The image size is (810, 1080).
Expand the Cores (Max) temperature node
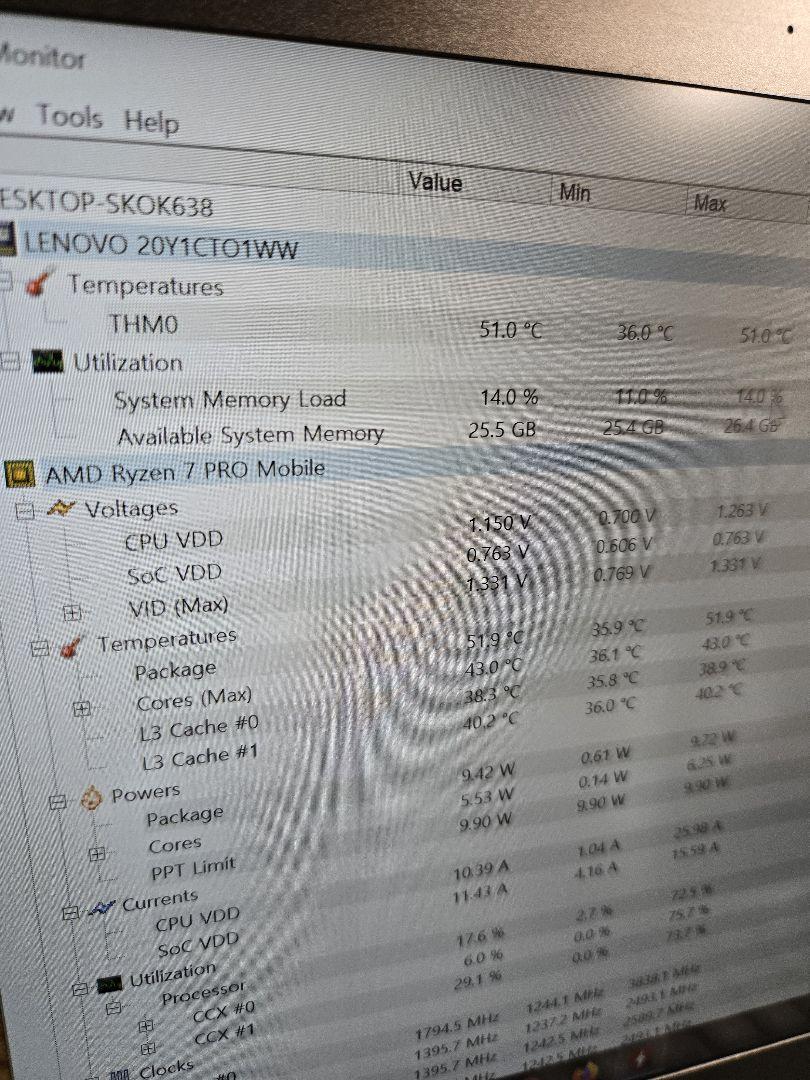pyautogui.click(x=81, y=708)
